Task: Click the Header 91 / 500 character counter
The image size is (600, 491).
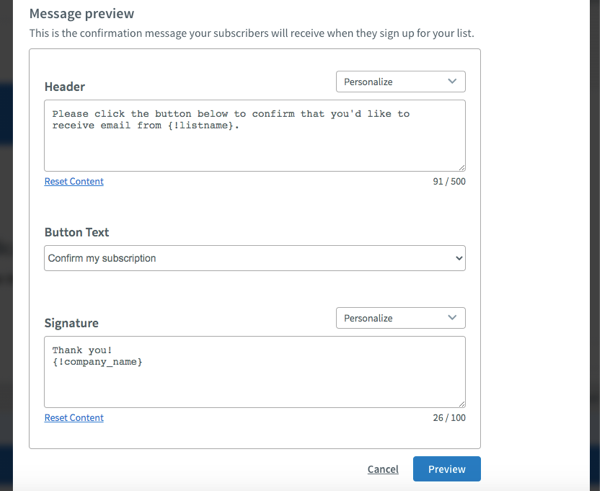Action: pyautogui.click(x=449, y=181)
